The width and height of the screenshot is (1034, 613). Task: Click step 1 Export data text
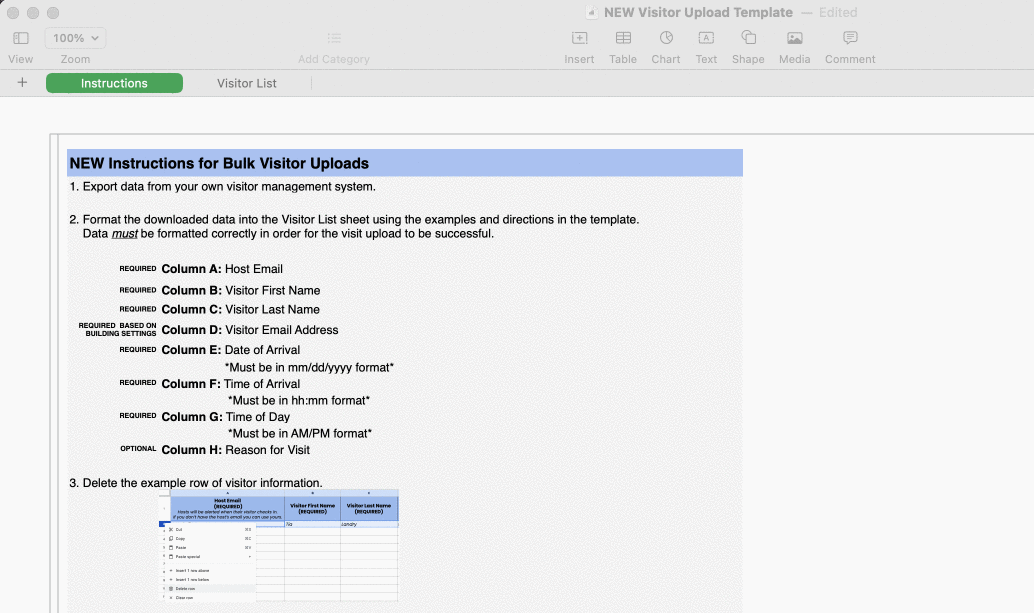point(222,187)
